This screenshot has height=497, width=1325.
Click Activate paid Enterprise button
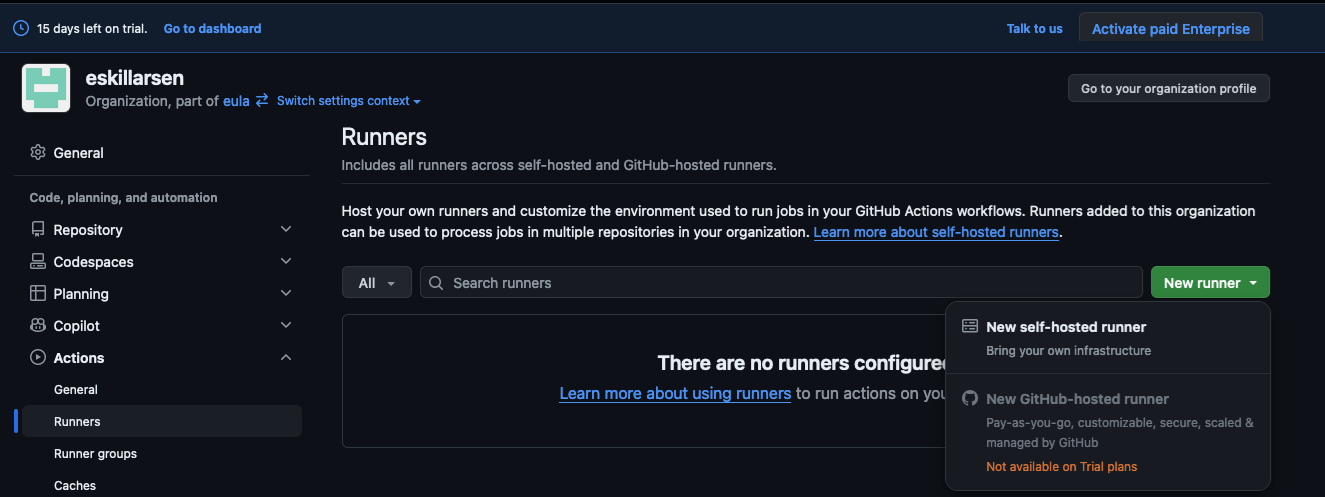[1171, 28]
